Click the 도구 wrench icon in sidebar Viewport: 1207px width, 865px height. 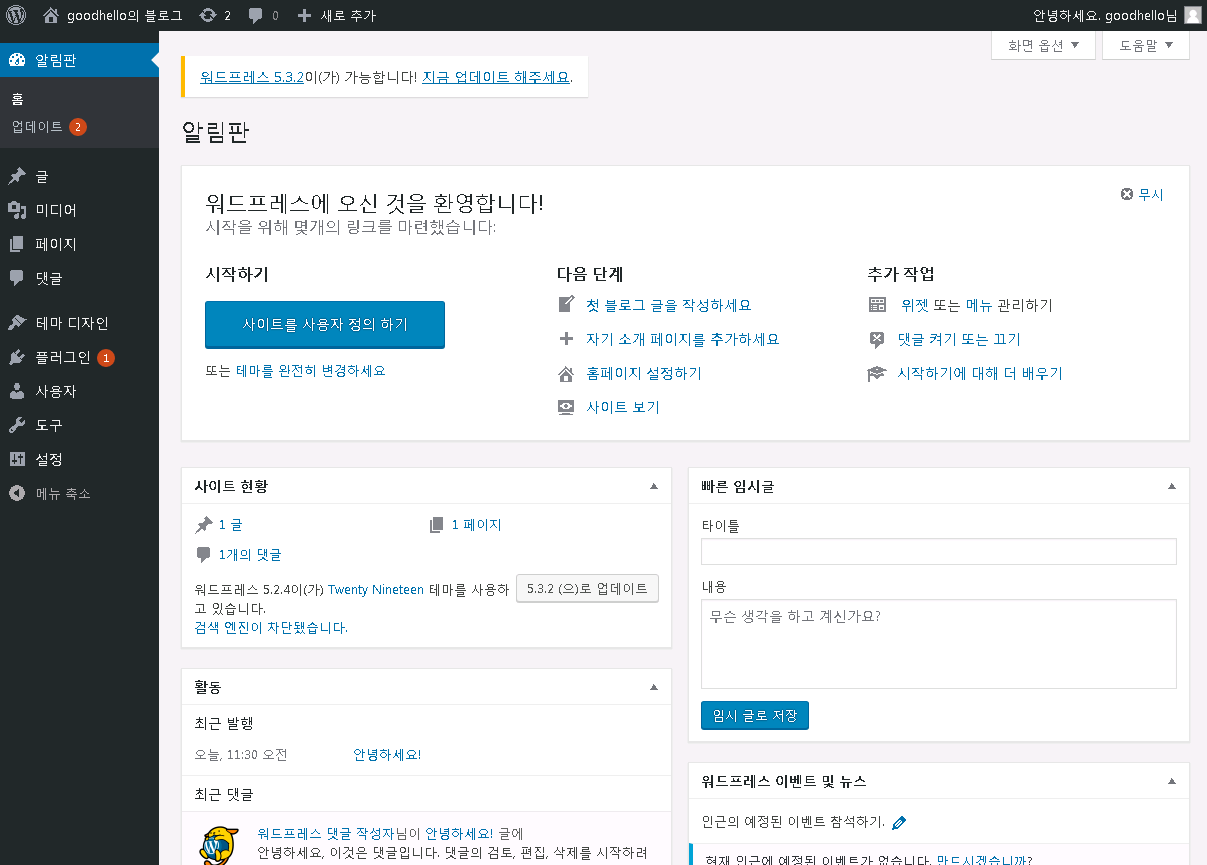(x=17, y=425)
